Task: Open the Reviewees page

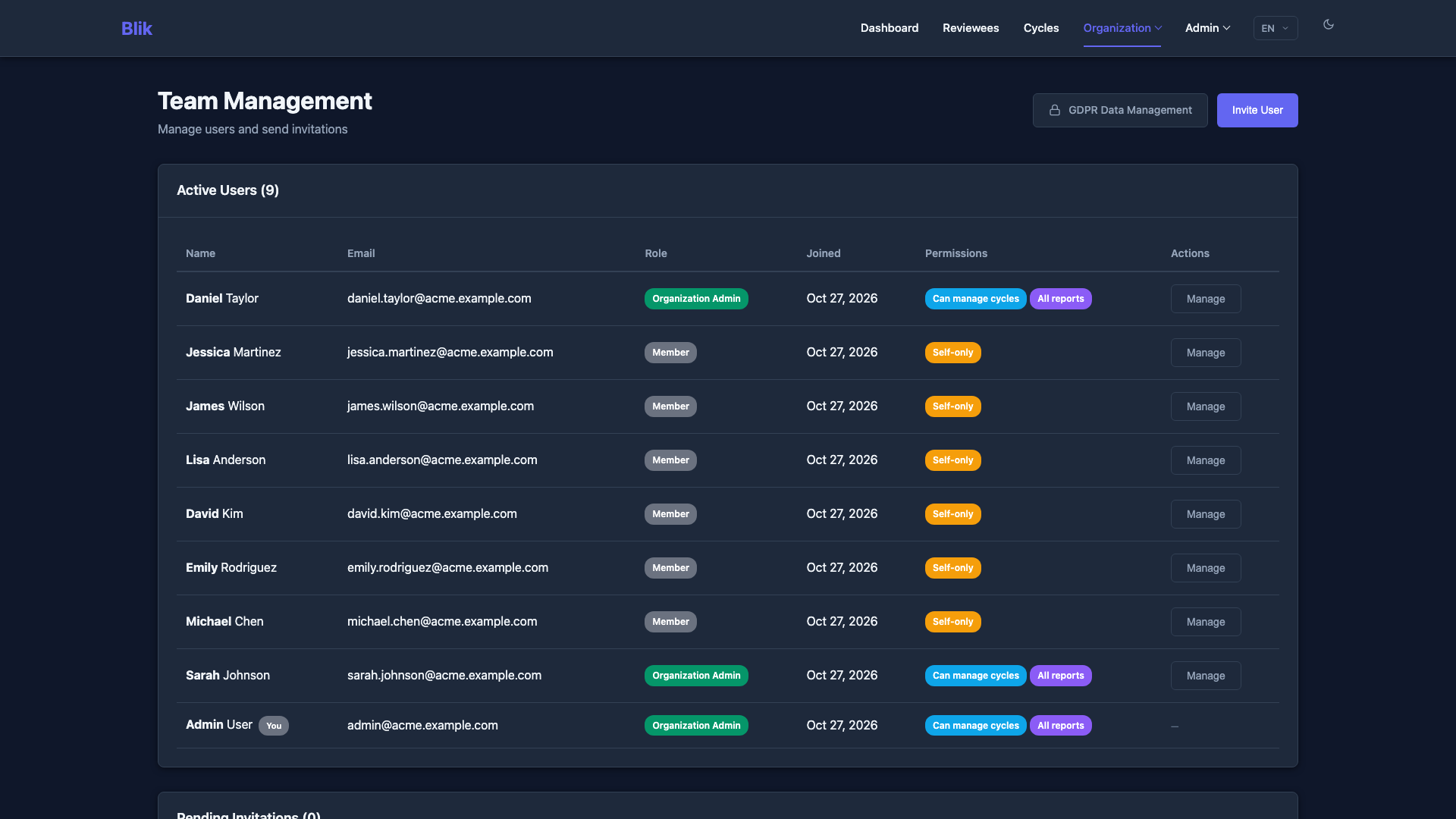Action: pyautogui.click(x=970, y=28)
